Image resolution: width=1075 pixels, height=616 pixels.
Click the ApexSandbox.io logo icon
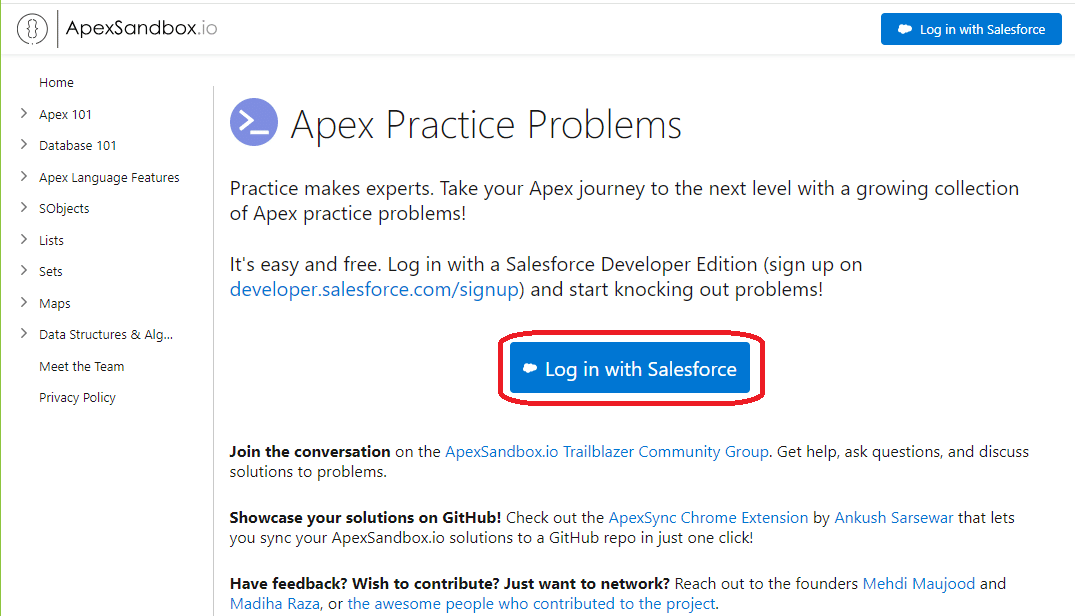click(x=31, y=28)
